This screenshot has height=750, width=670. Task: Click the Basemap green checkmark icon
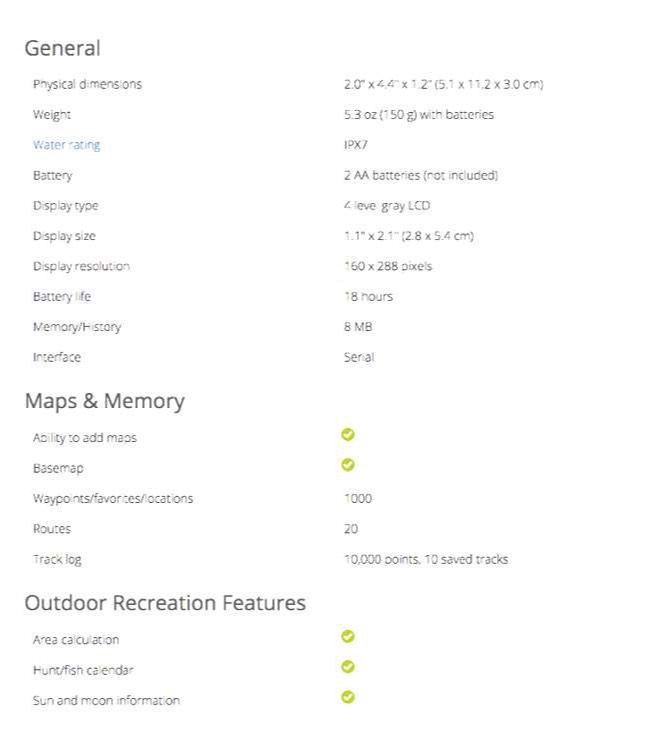[348, 464]
